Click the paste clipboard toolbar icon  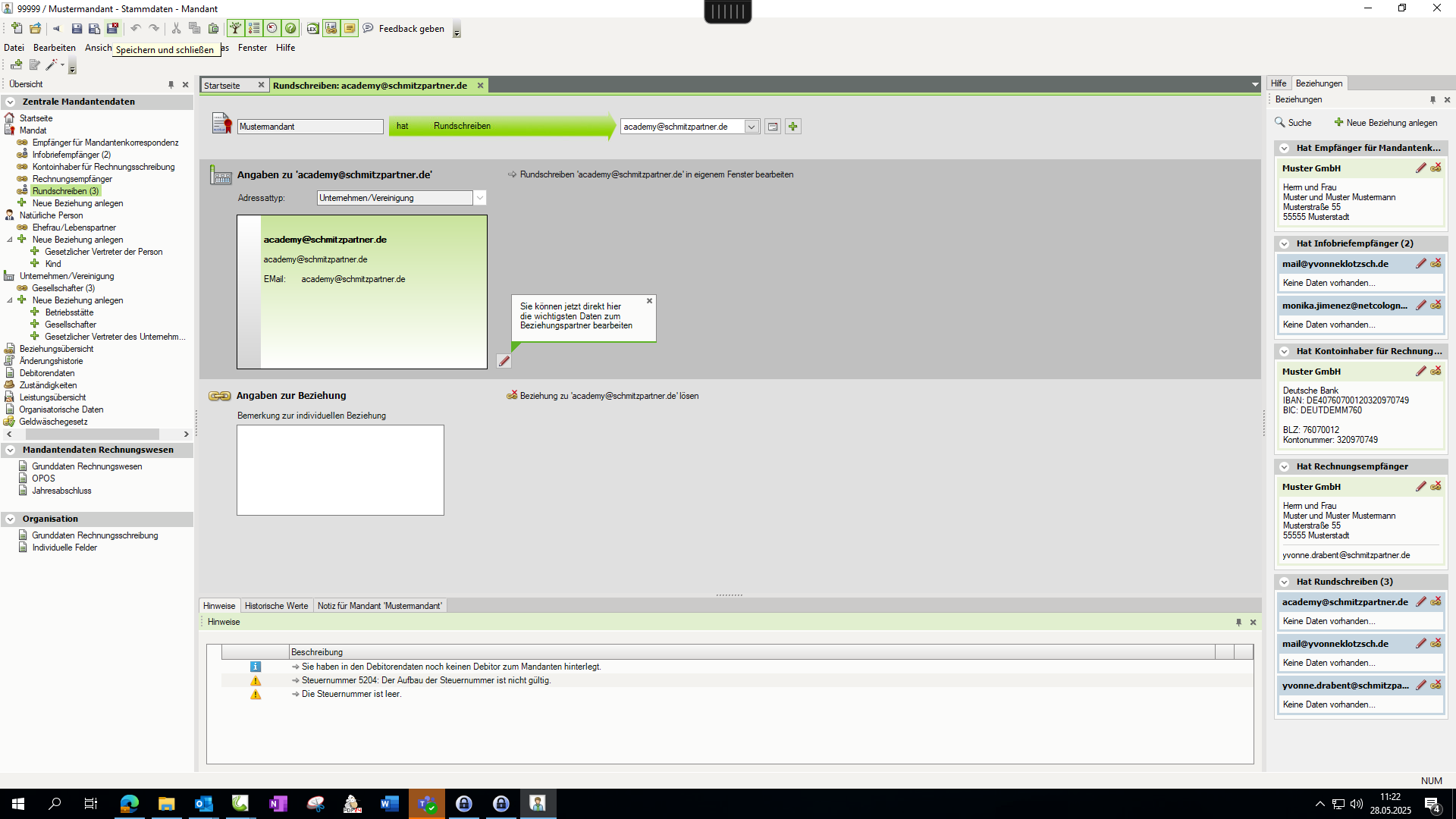(x=213, y=29)
